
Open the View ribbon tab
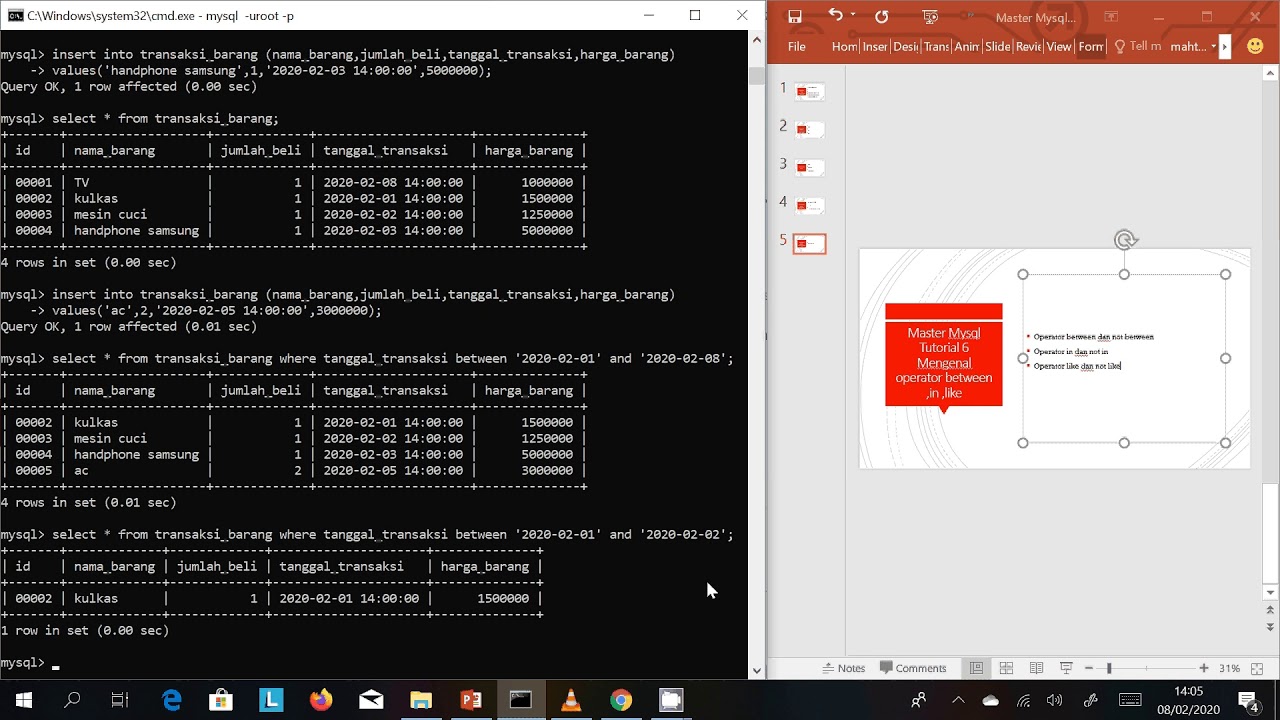coord(1059,47)
